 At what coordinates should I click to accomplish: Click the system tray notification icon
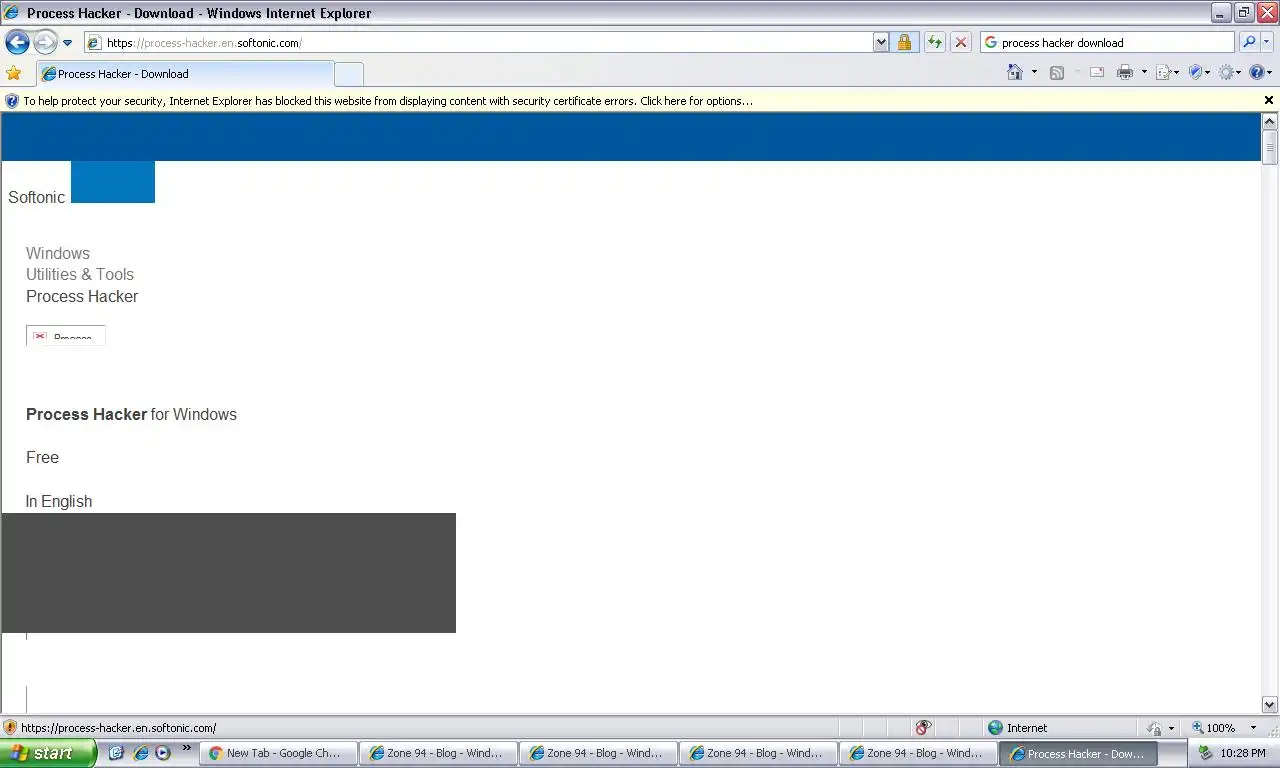coord(1205,753)
